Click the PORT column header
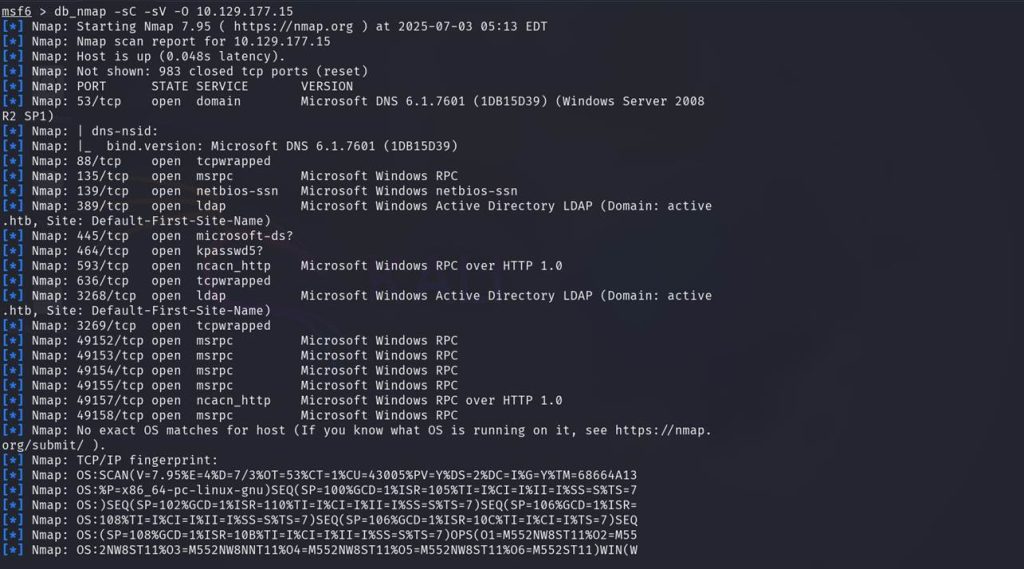This screenshot has height=569, width=1024. (x=91, y=86)
